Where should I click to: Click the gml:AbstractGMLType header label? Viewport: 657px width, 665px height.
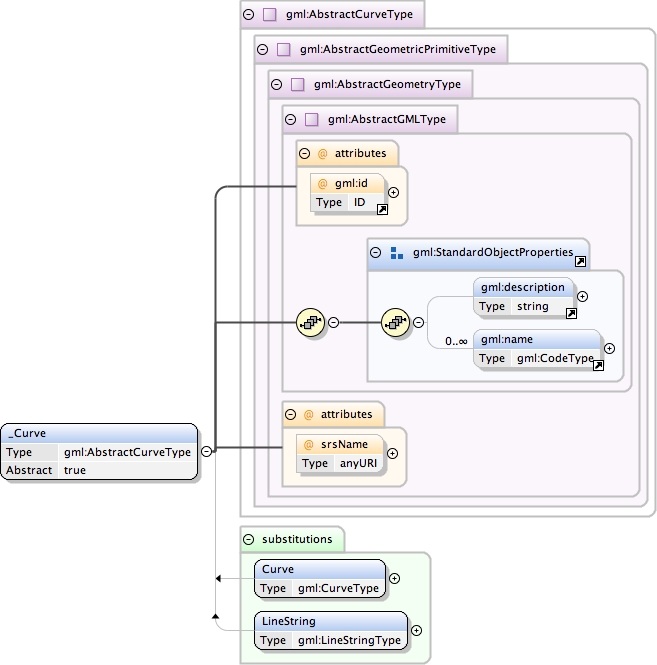coord(387,120)
